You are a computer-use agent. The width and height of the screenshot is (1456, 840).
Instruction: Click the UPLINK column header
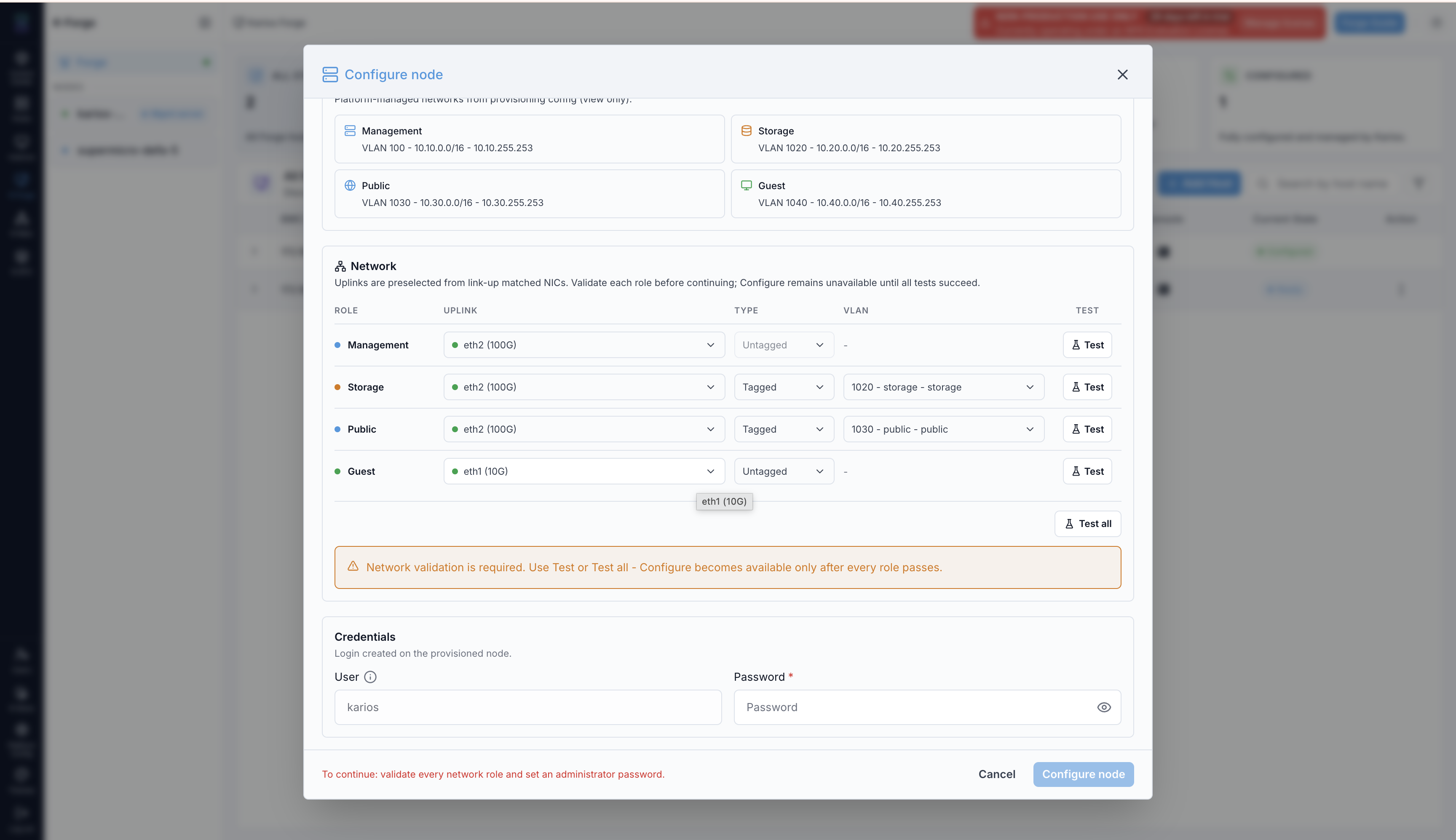[460, 310]
